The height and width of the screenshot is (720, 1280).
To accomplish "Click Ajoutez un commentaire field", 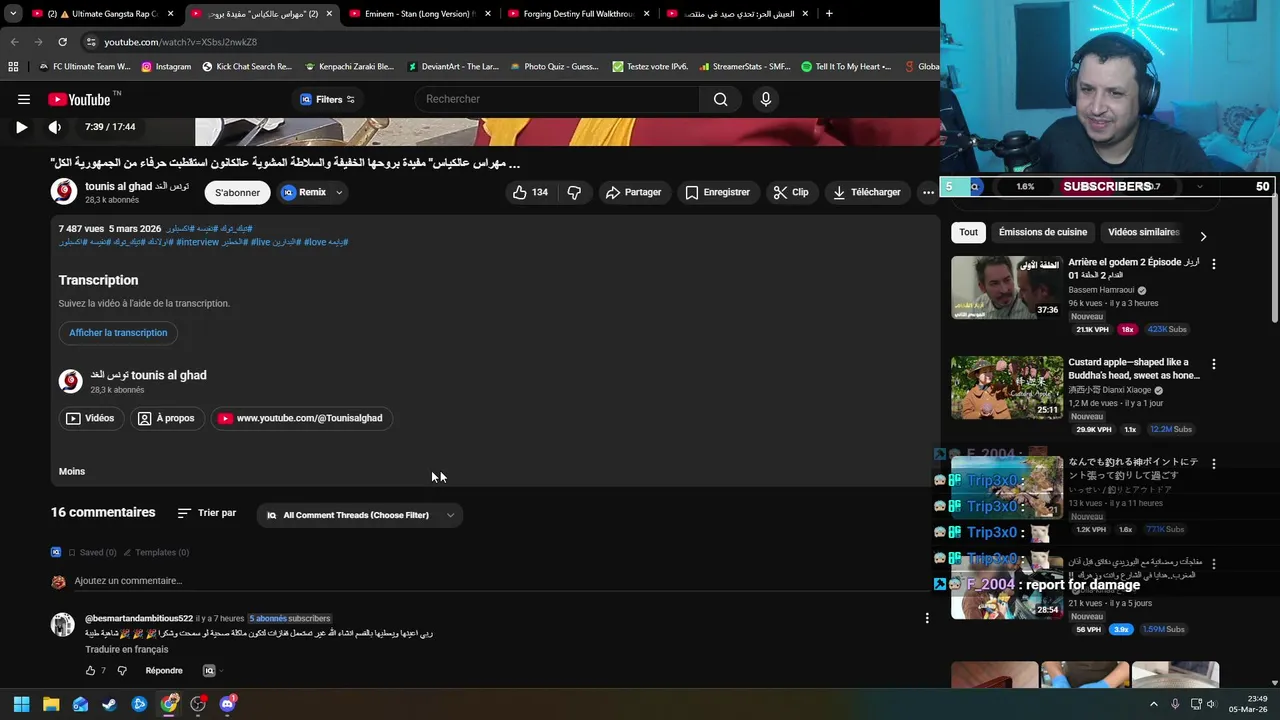I will tap(500, 581).
